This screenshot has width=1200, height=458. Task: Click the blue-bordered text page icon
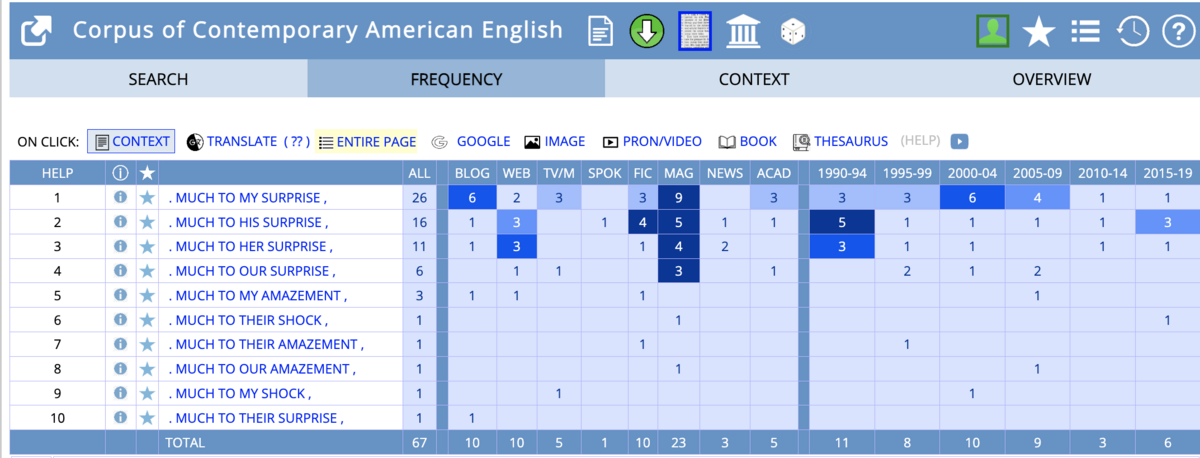coord(695,31)
